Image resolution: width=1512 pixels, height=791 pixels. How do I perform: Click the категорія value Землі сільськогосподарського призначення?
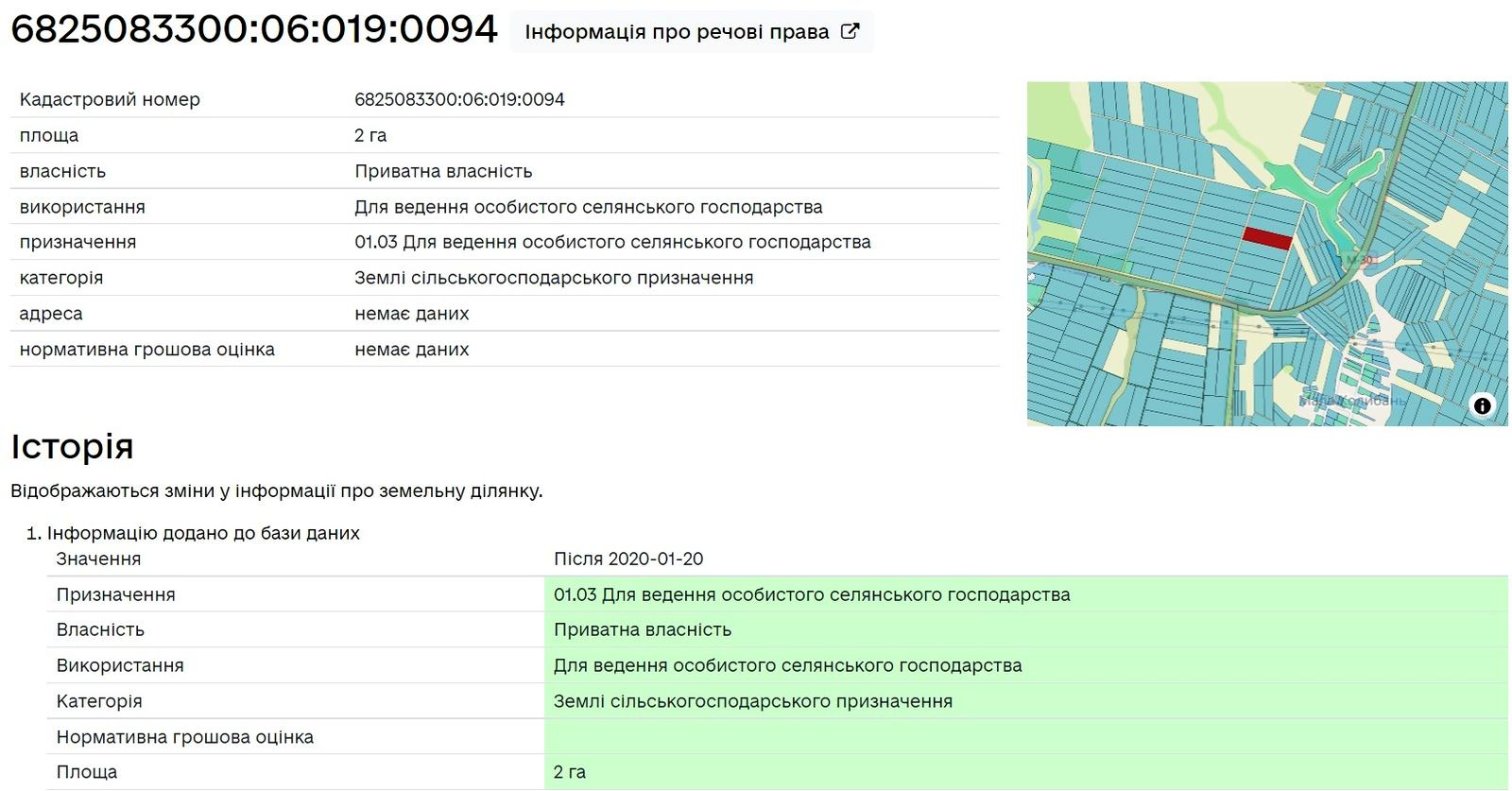click(x=554, y=278)
